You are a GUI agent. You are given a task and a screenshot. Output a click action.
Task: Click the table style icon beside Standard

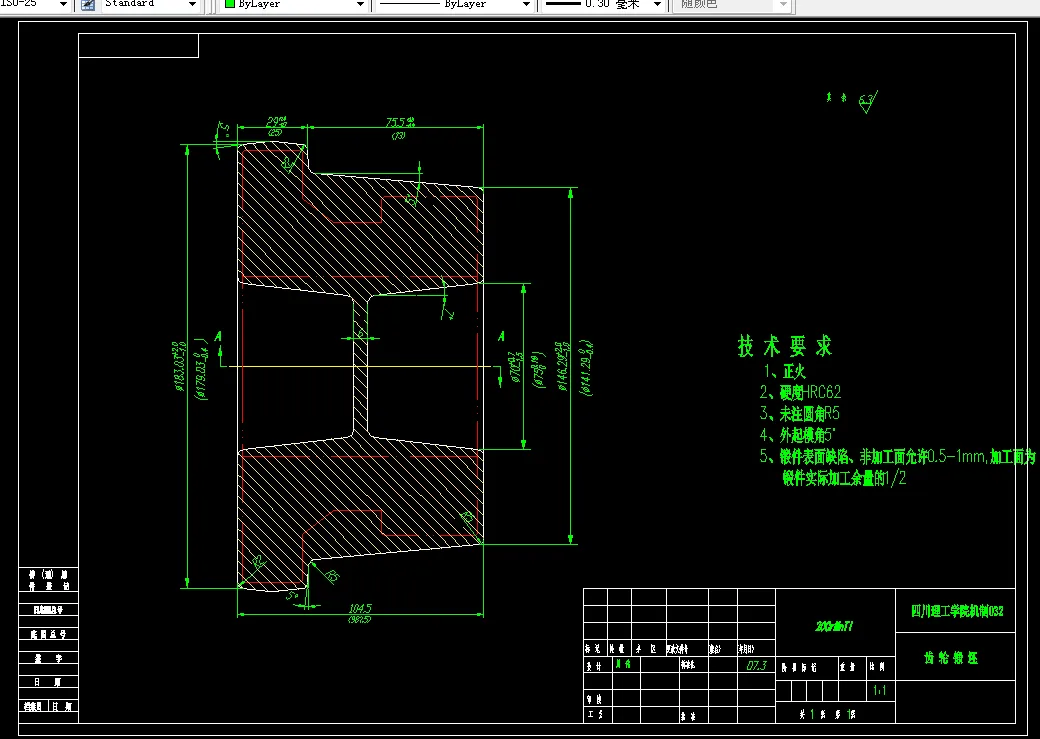point(88,4)
